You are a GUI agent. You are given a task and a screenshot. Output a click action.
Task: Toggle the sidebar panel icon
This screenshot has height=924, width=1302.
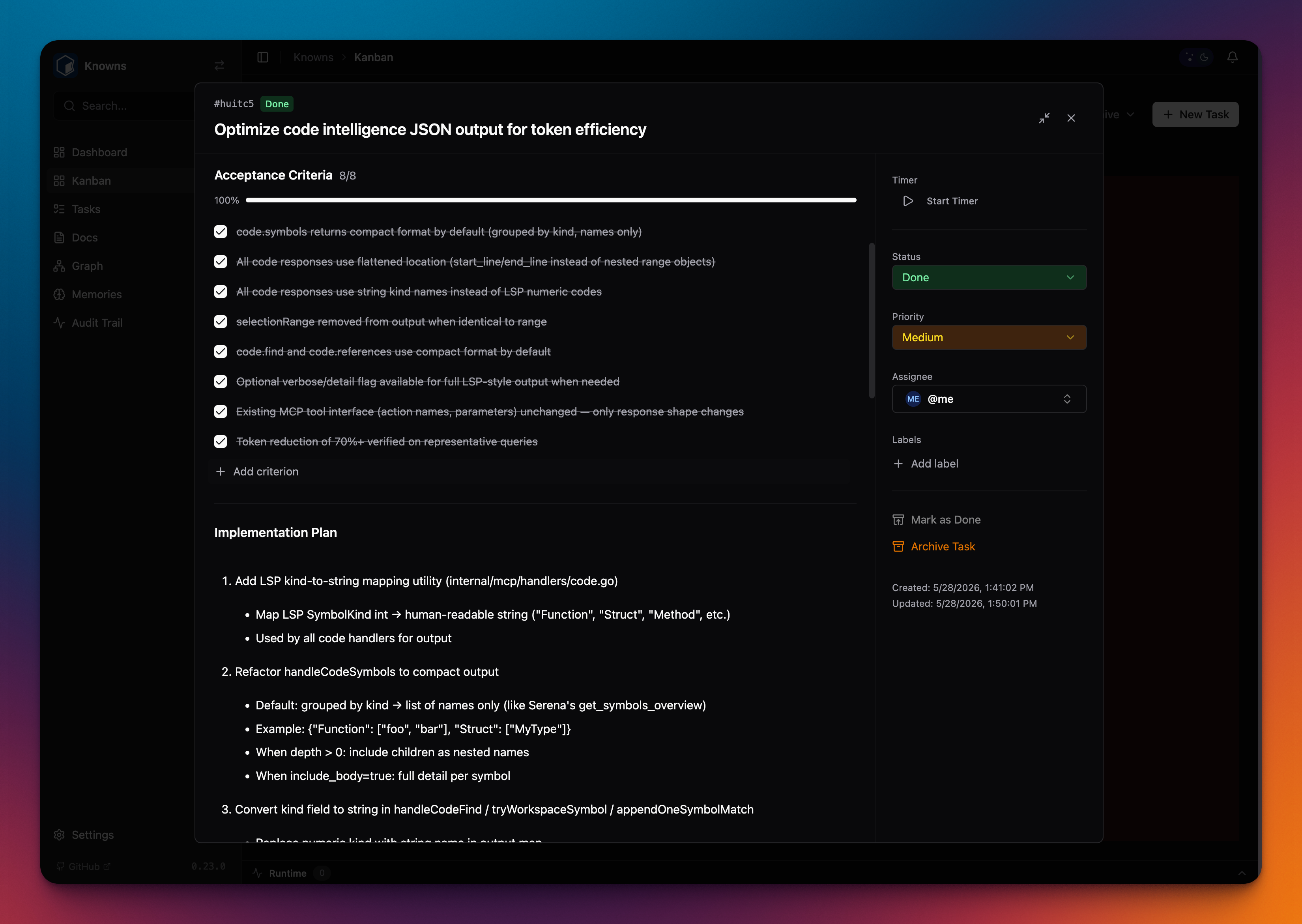263,58
